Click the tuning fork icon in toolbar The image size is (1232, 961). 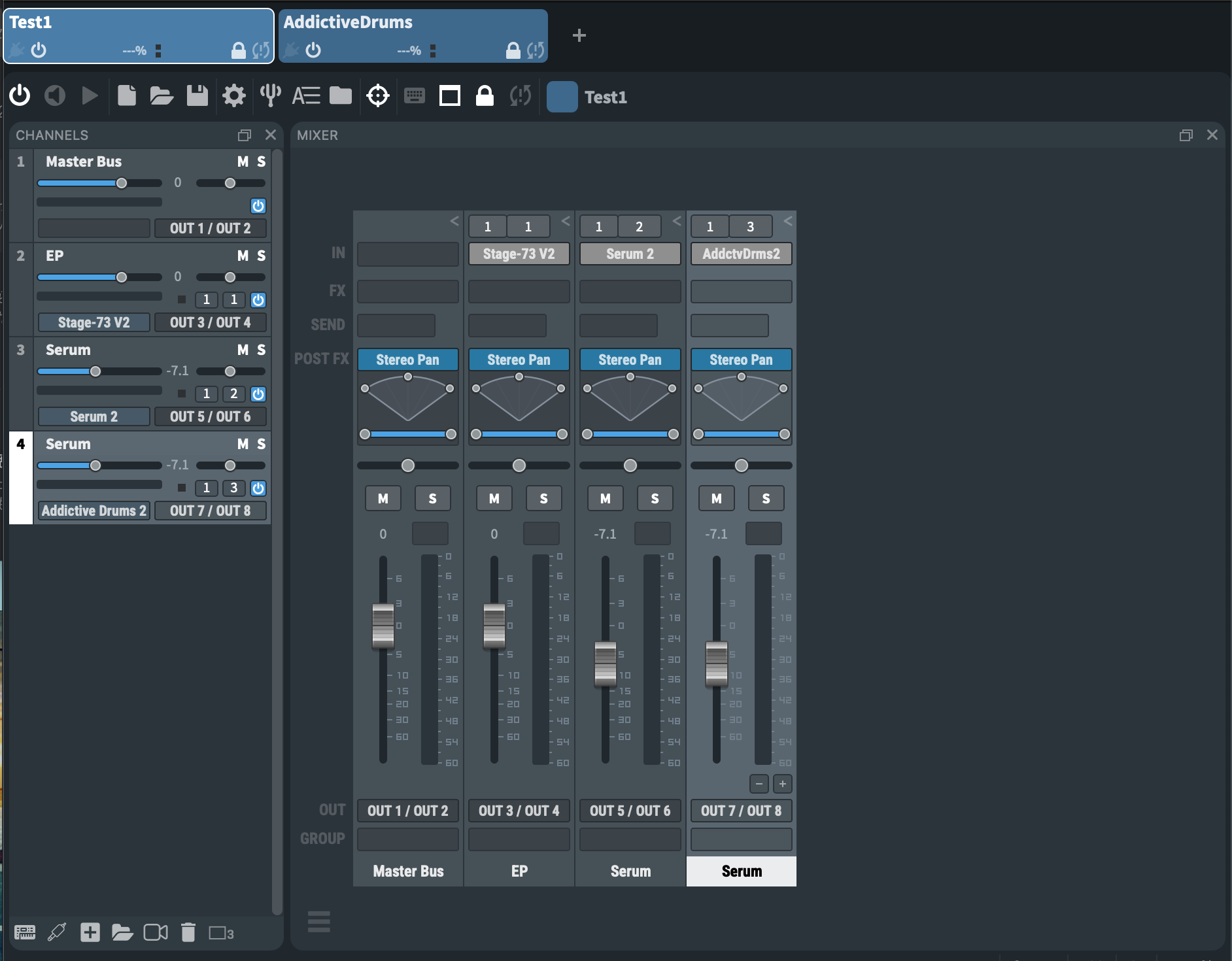pos(270,96)
